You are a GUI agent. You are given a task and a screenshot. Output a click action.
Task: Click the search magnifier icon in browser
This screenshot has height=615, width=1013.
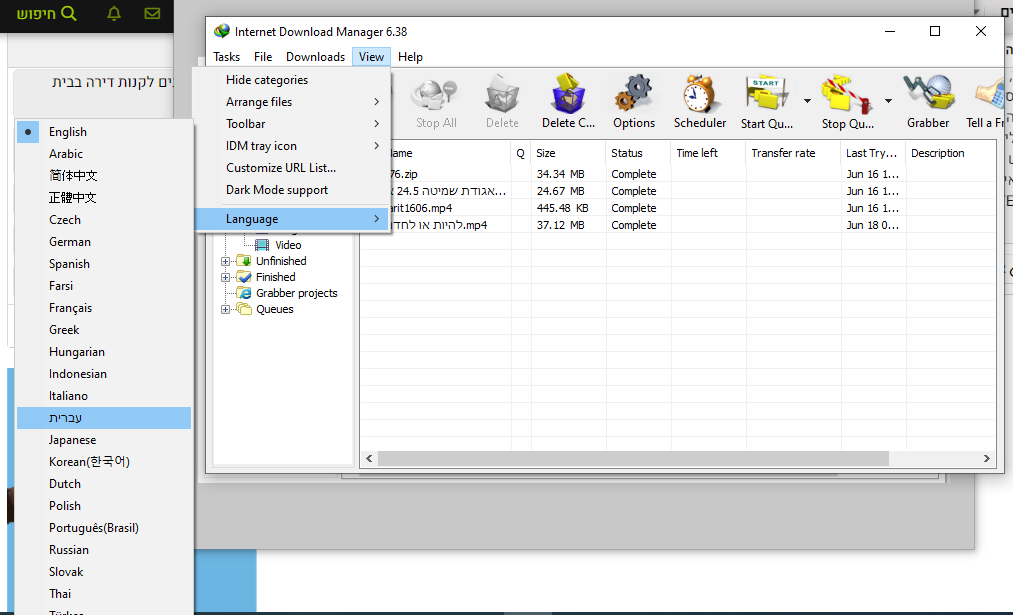point(68,13)
